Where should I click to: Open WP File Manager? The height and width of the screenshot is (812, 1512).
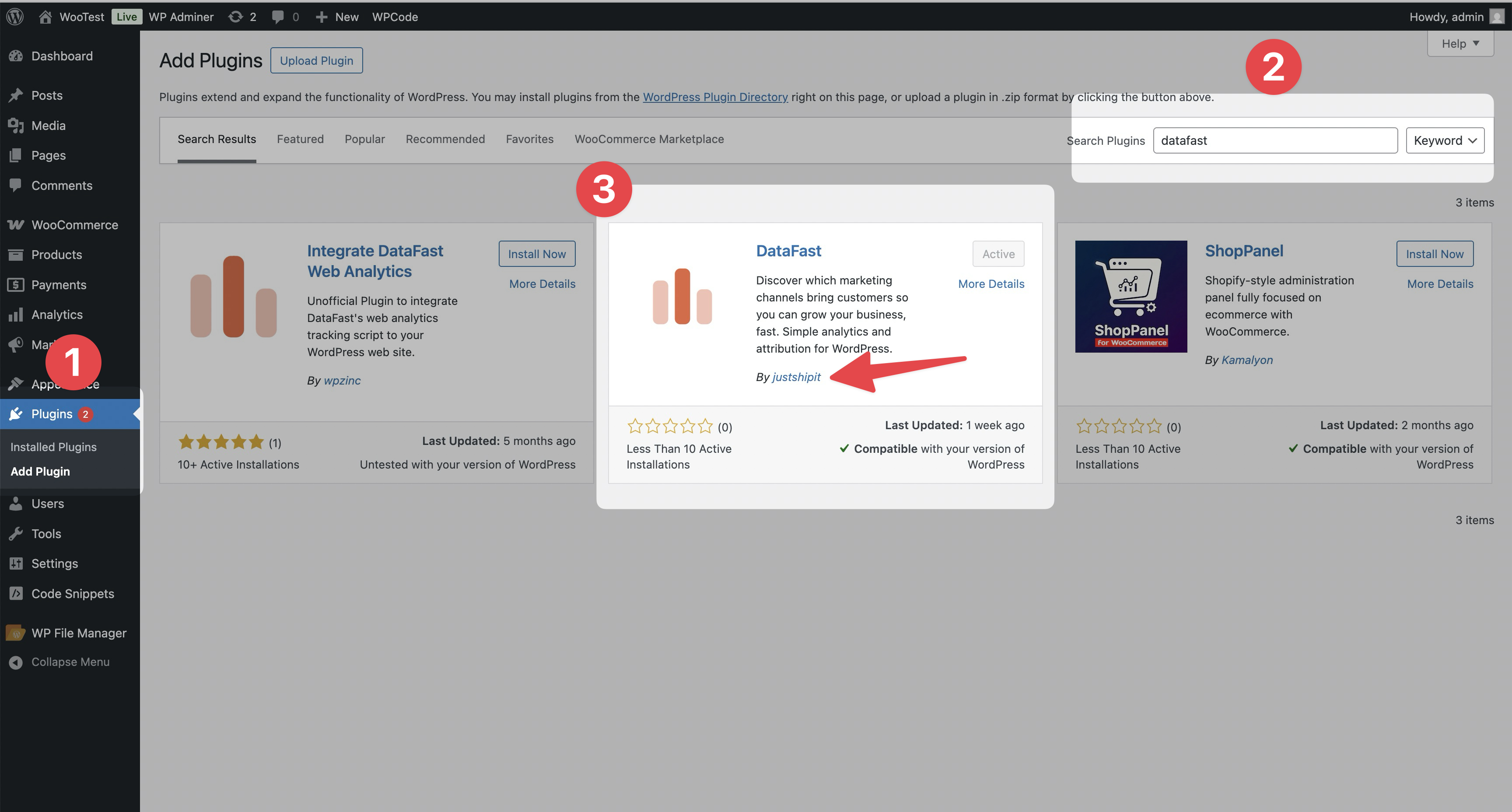tap(79, 633)
